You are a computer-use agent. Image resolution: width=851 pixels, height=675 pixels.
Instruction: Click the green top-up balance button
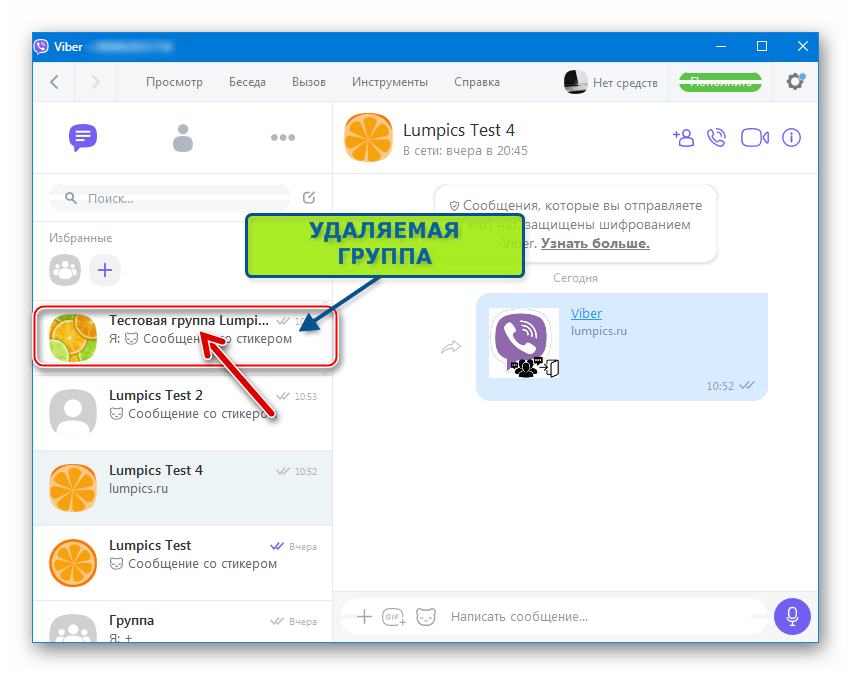click(x=721, y=82)
